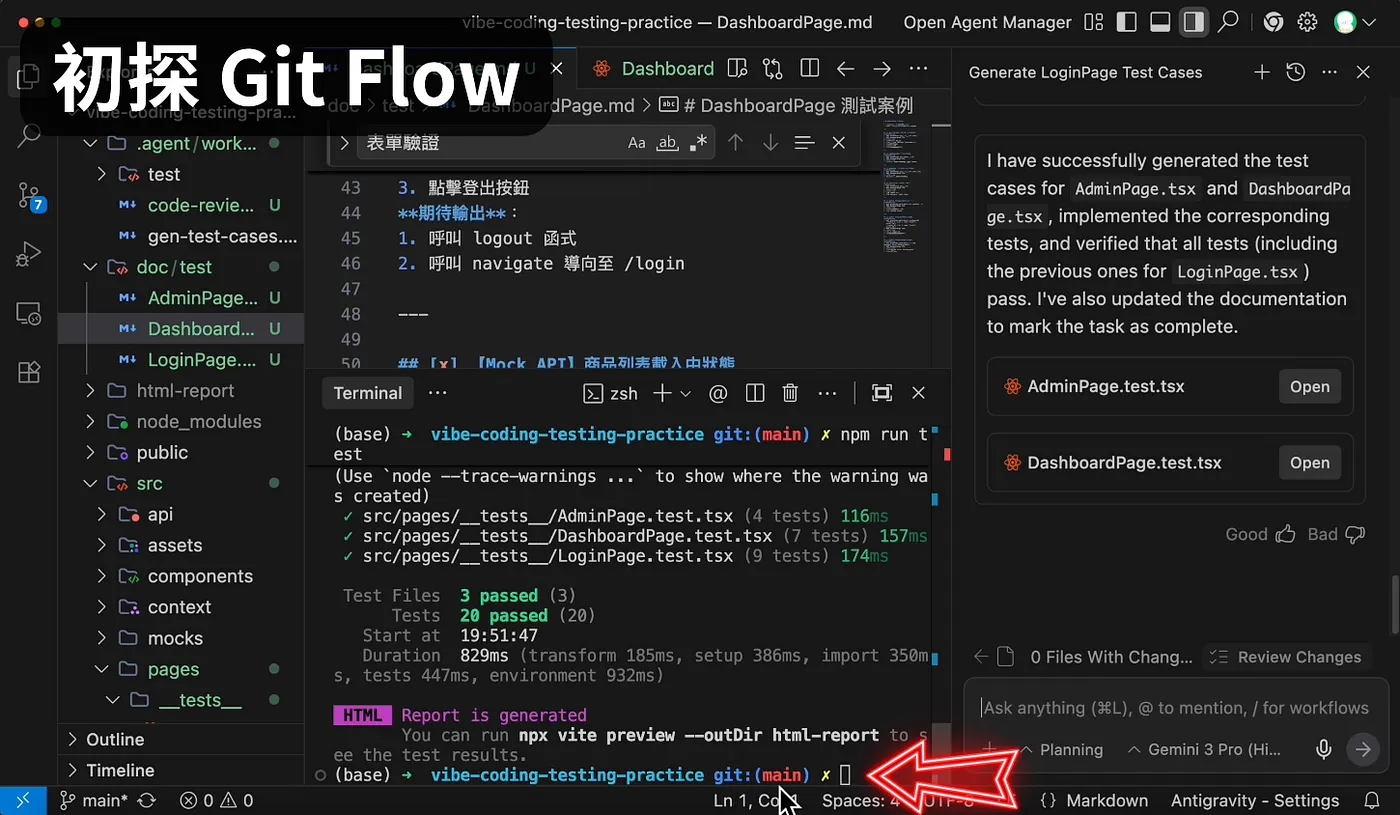Open the Run and Debug view

(x=28, y=254)
